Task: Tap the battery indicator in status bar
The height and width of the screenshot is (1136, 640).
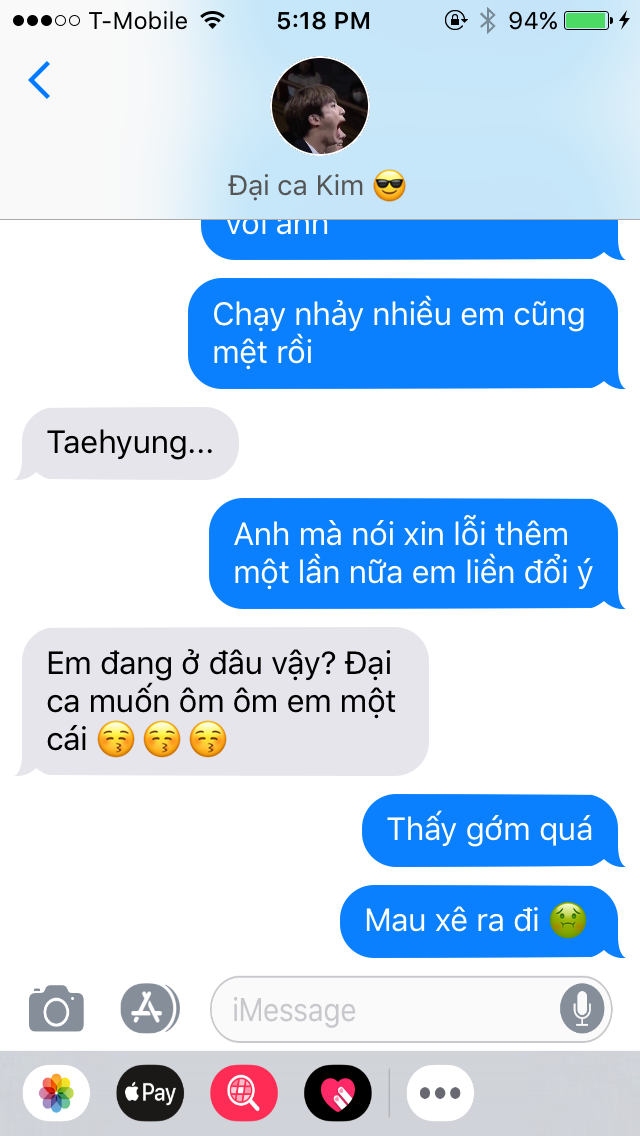Action: click(x=589, y=21)
